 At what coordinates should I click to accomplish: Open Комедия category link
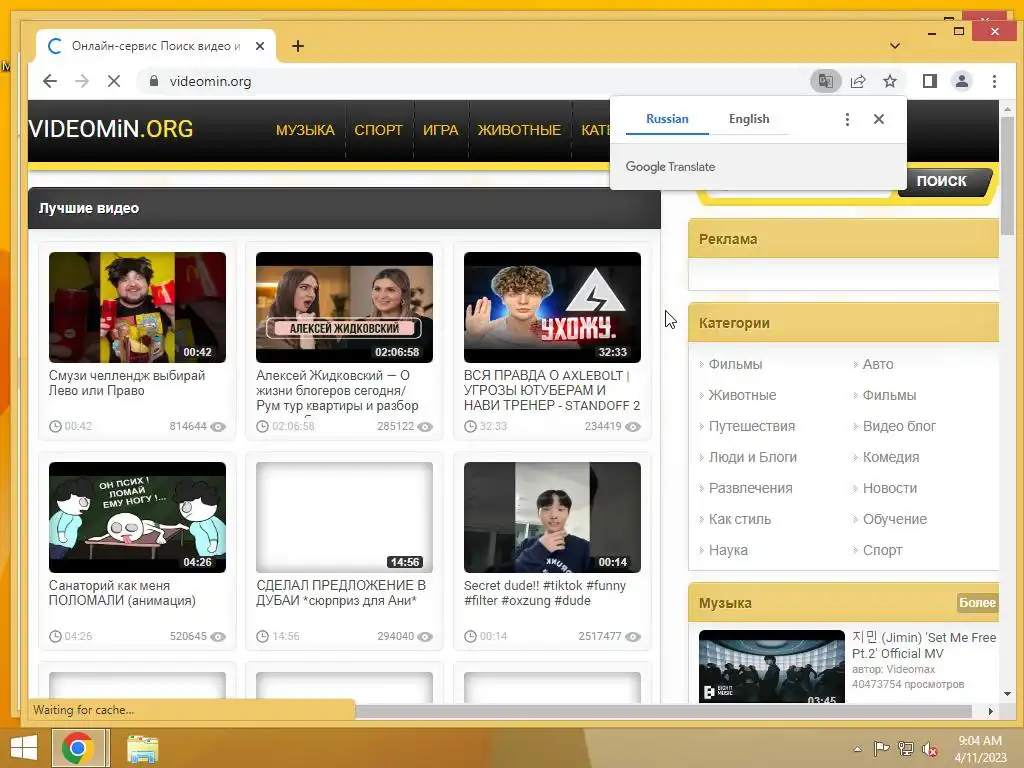(891, 457)
